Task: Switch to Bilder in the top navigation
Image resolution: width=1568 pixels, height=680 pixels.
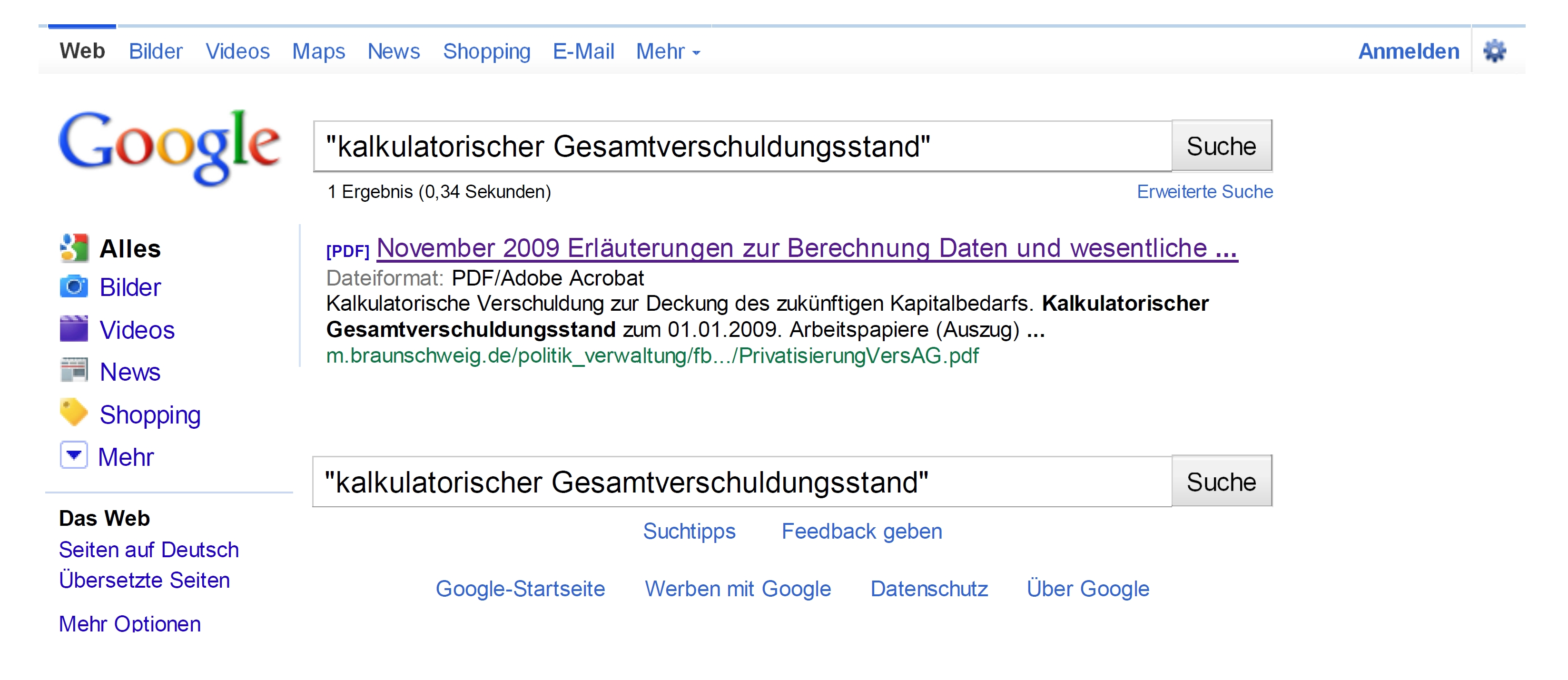Action: tap(156, 52)
